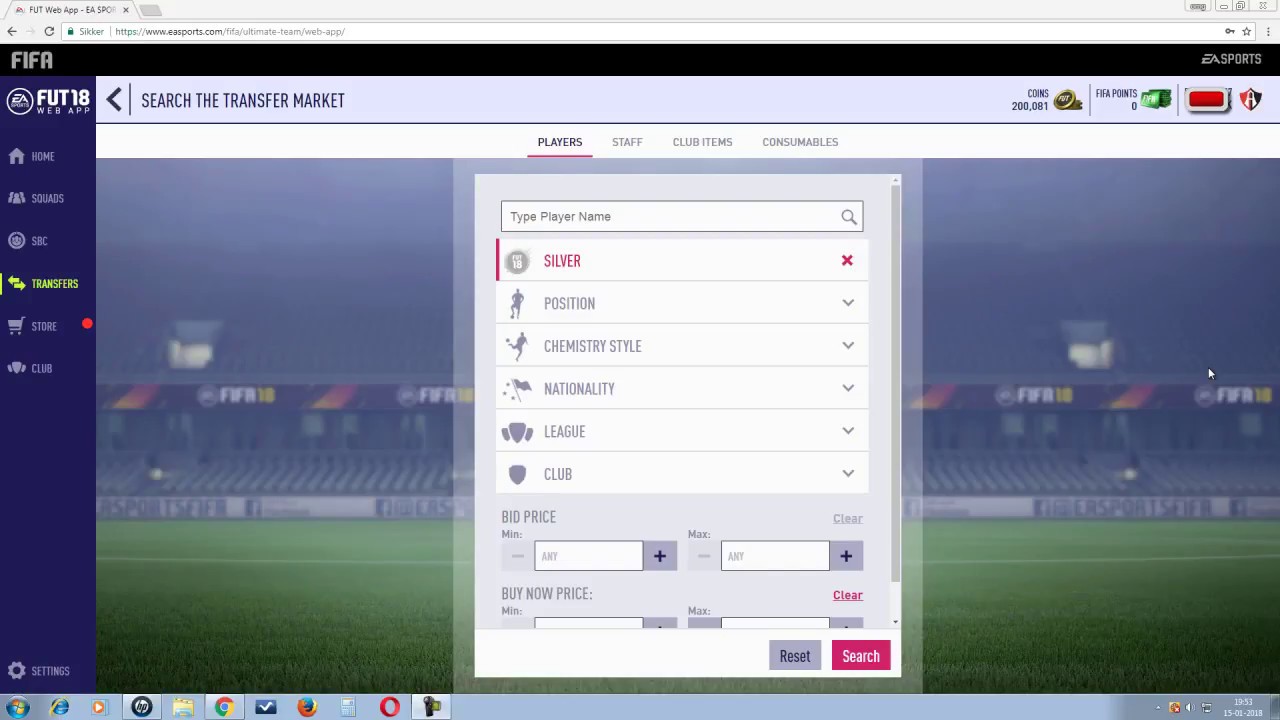Open Google Chrome from taskbar
Viewport: 1280px width, 720px height.
pyautogui.click(x=224, y=707)
